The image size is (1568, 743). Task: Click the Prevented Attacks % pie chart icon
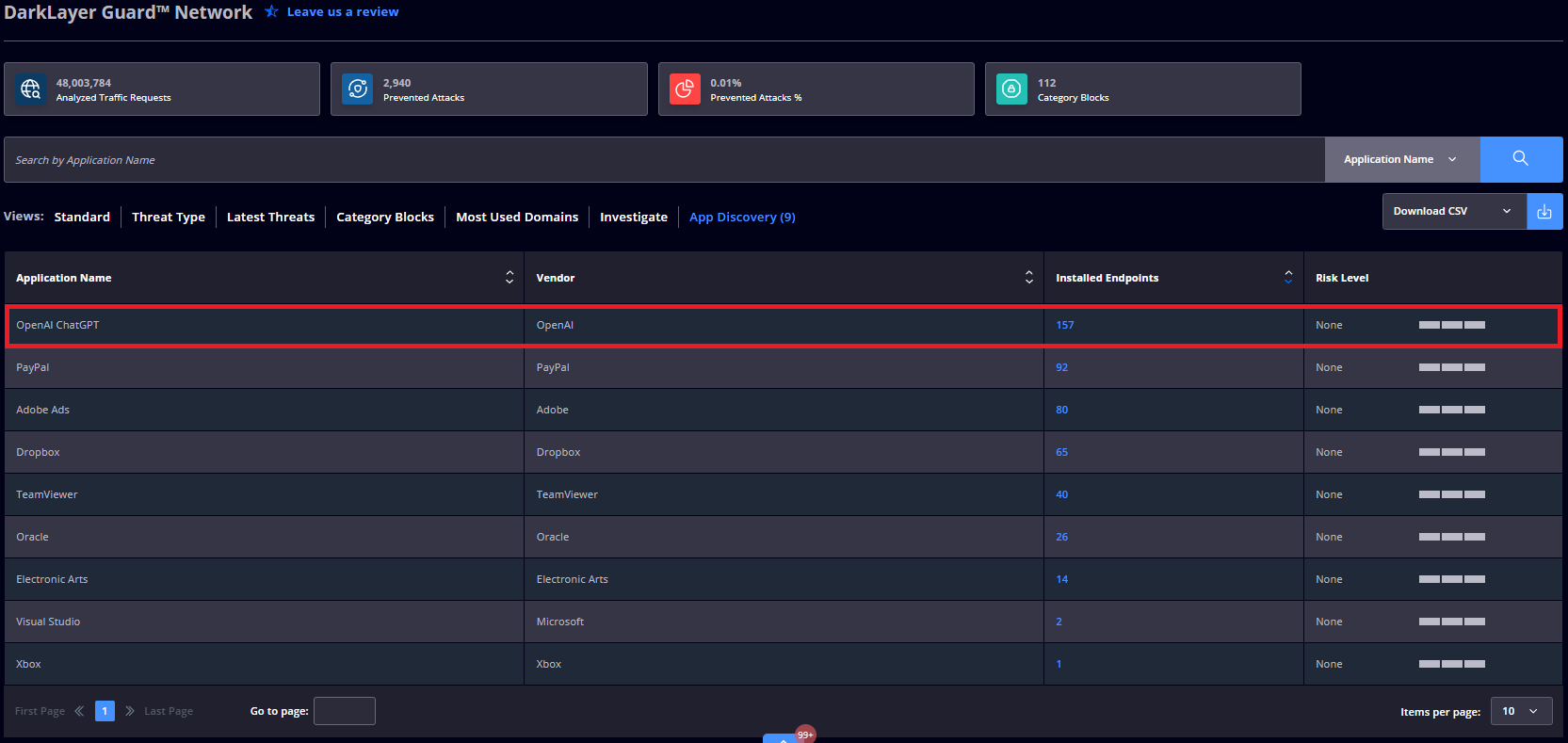click(x=685, y=89)
